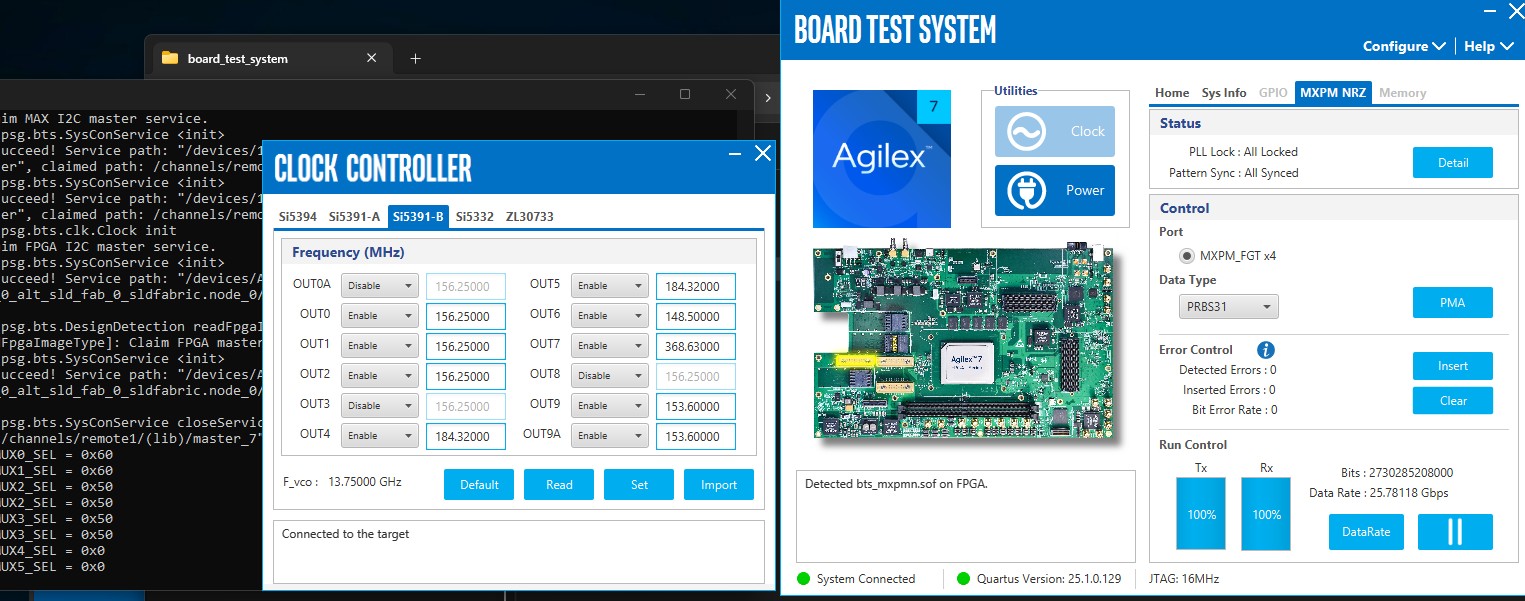
Task: Open the OUT4 enable dropdown
Action: (x=379, y=436)
